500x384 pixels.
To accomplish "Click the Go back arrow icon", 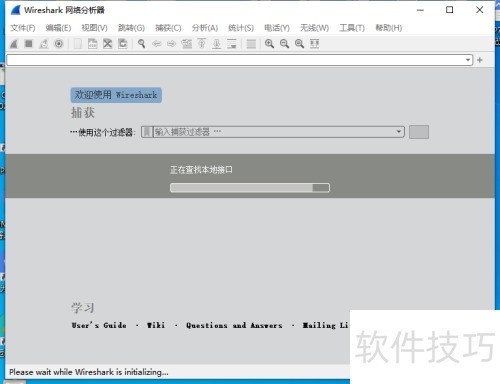I will point(157,44).
